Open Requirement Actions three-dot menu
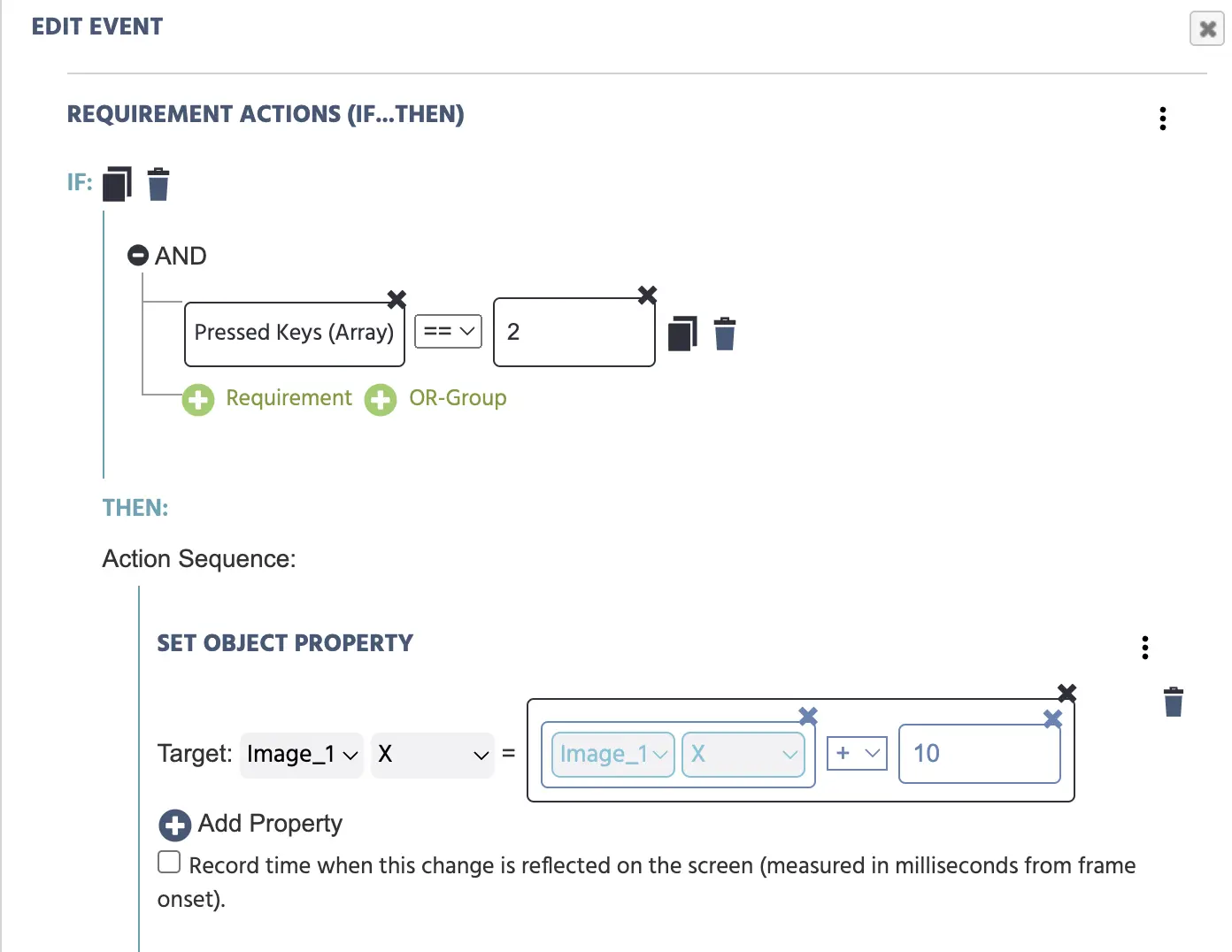 click(1163, 119)
